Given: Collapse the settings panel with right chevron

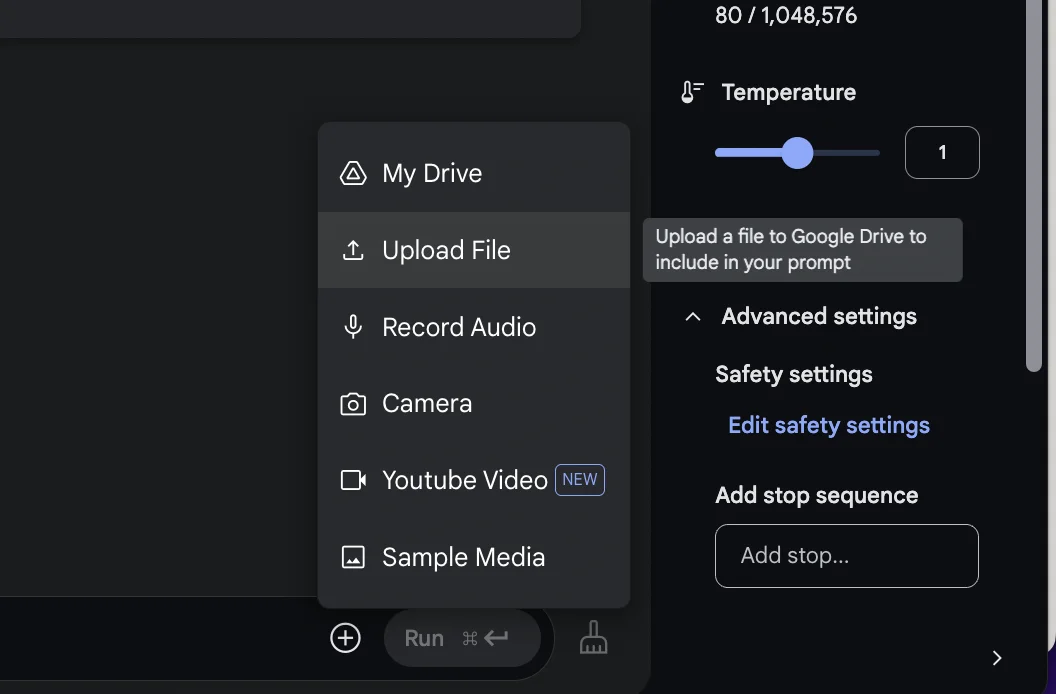Looking at the screenshot, I should 997,658.
